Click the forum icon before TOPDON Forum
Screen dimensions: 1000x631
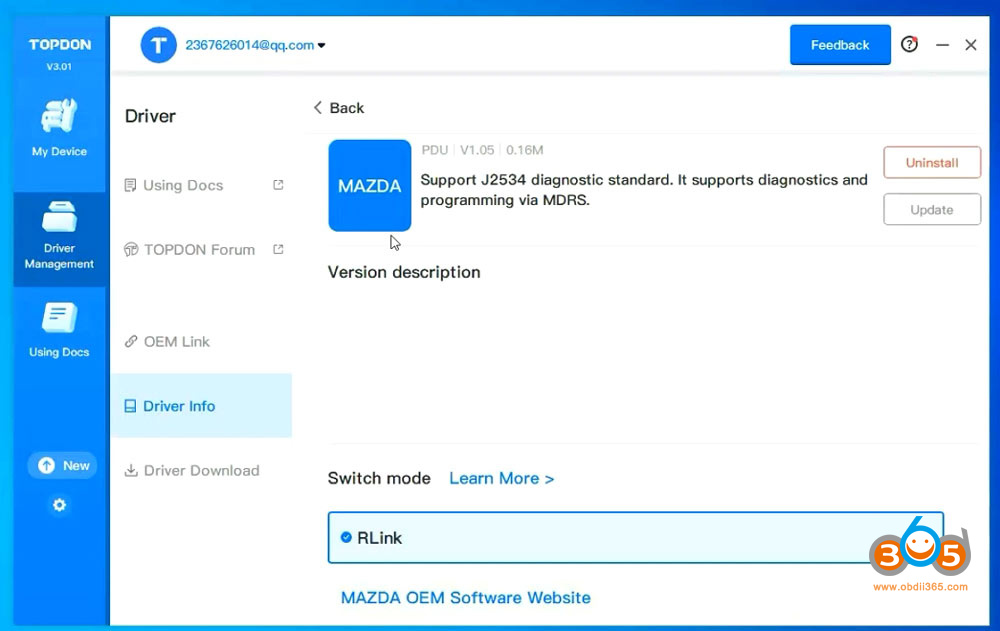coord(131,249)
